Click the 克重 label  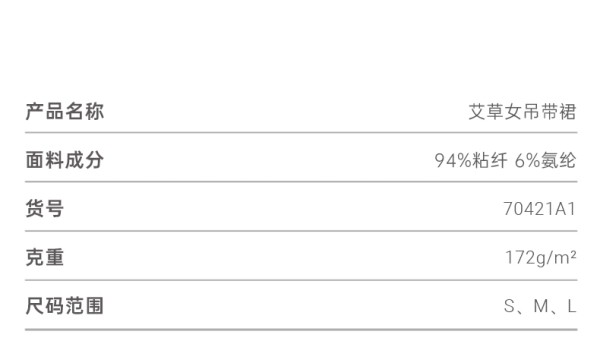point(45,257)
